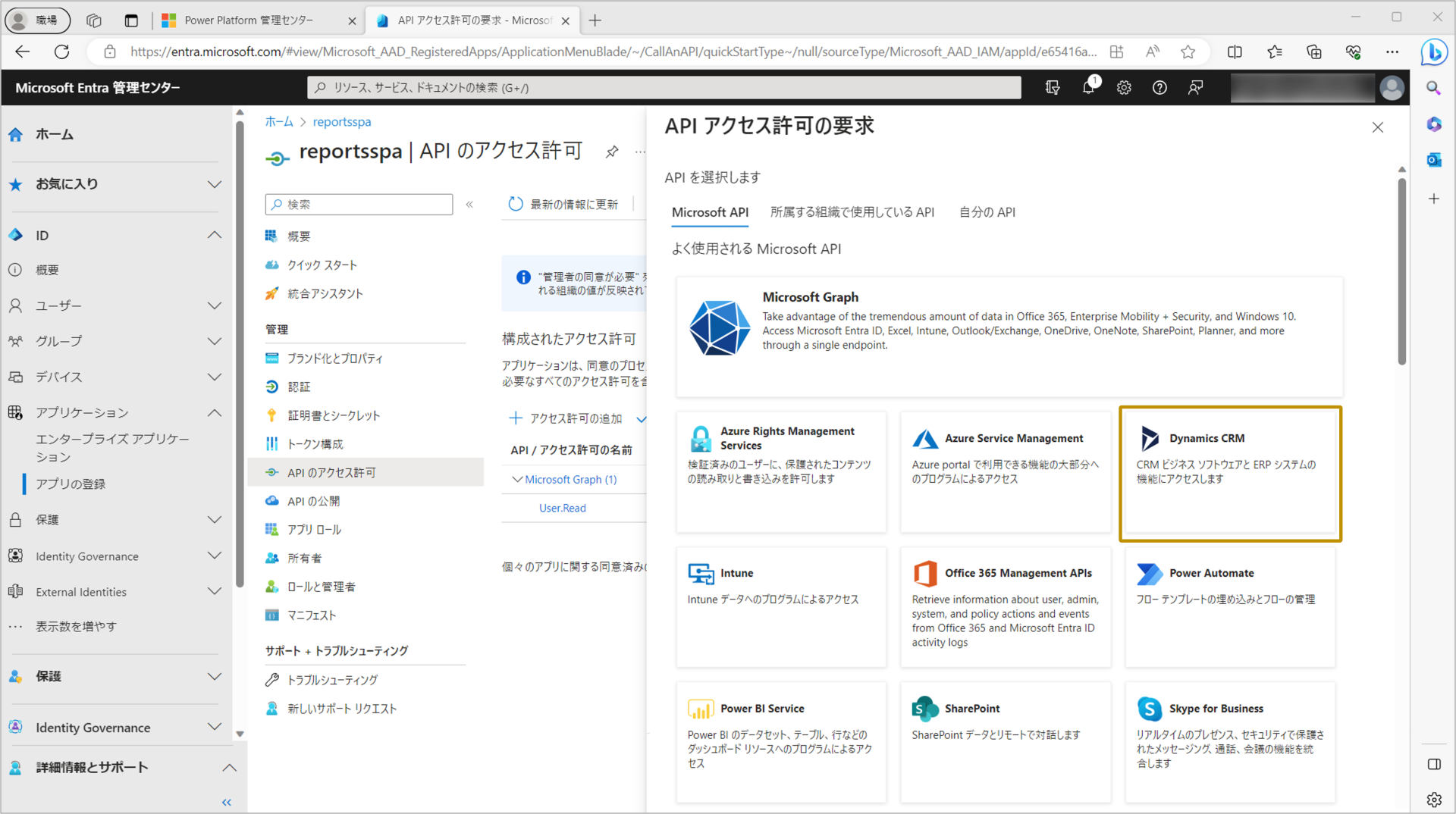The image size is (1456, 814).
Task: Open the Microsoft Graph API card
Action: pos(1009,336)
